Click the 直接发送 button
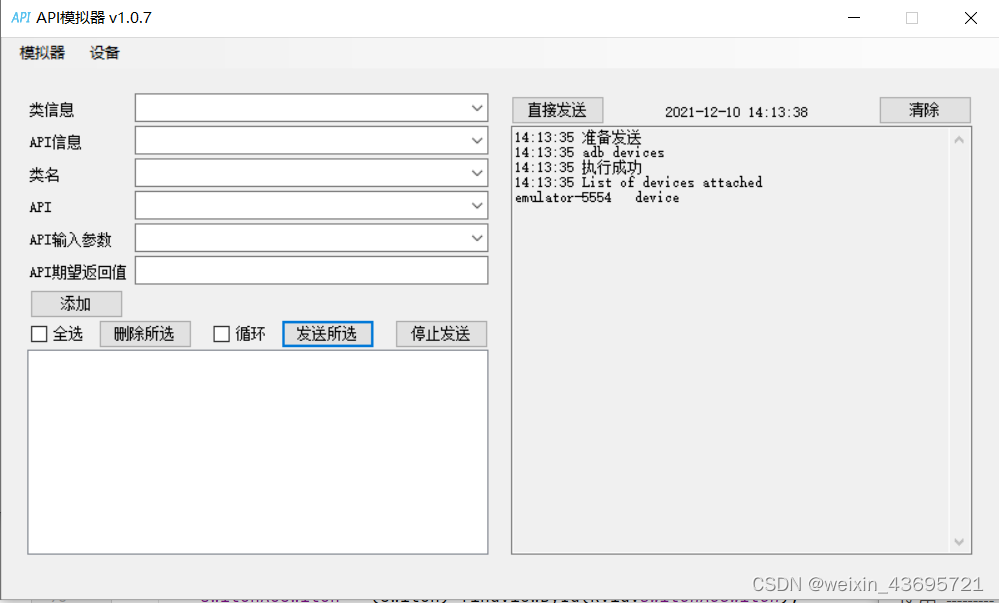The image size is (999, 603). point(557,110)
